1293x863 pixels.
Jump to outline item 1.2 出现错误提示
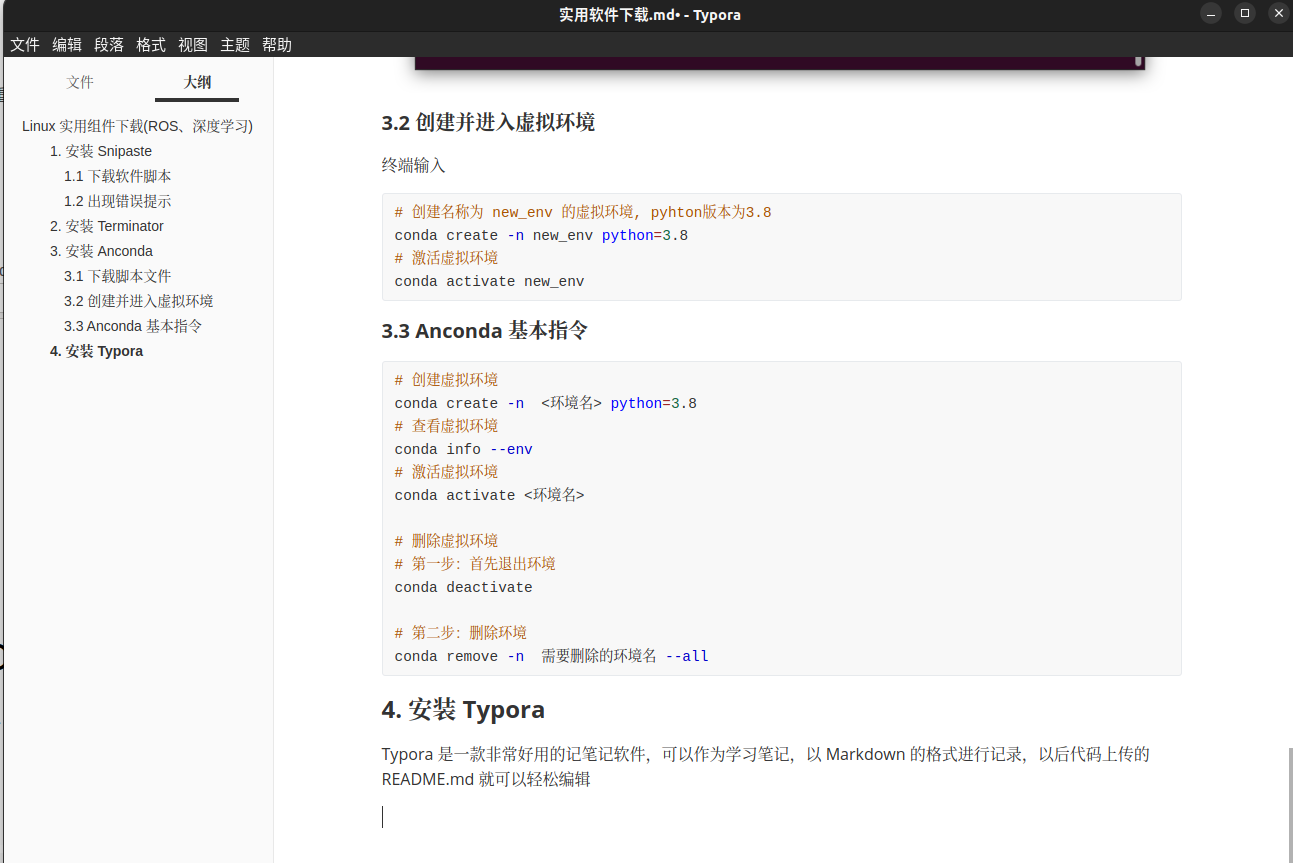coord(118,201)
